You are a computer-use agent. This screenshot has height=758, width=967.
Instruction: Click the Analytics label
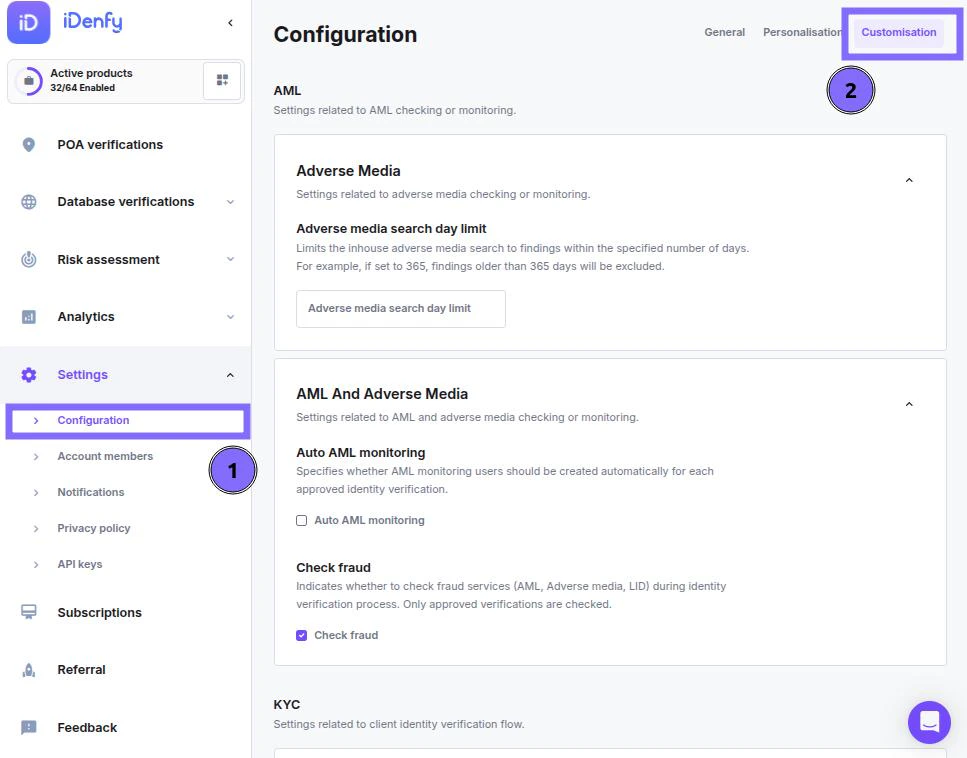86,317
